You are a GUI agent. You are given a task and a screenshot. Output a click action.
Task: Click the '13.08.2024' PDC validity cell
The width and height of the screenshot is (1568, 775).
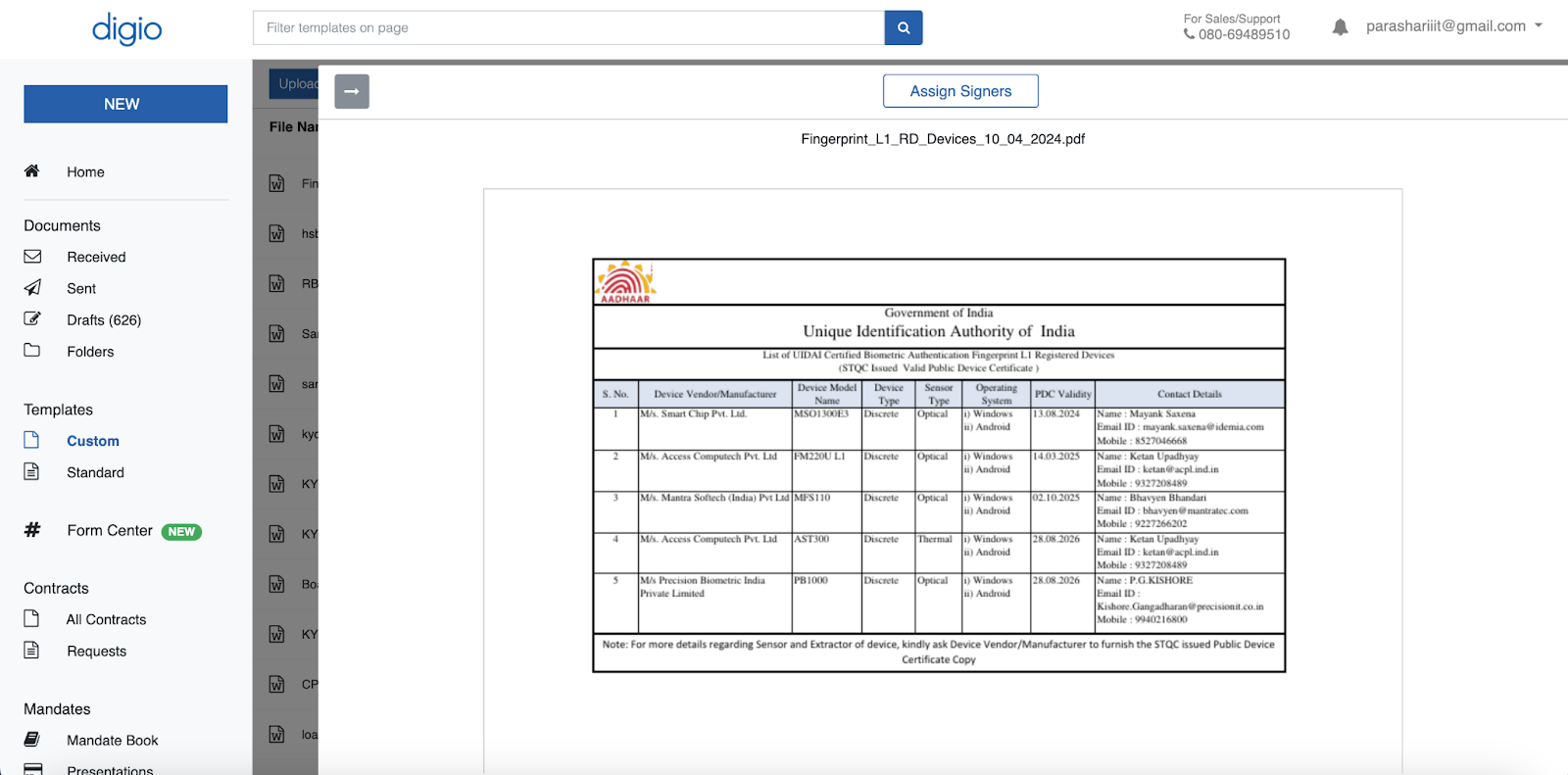pyautogui.click(x=1062, y=428)
